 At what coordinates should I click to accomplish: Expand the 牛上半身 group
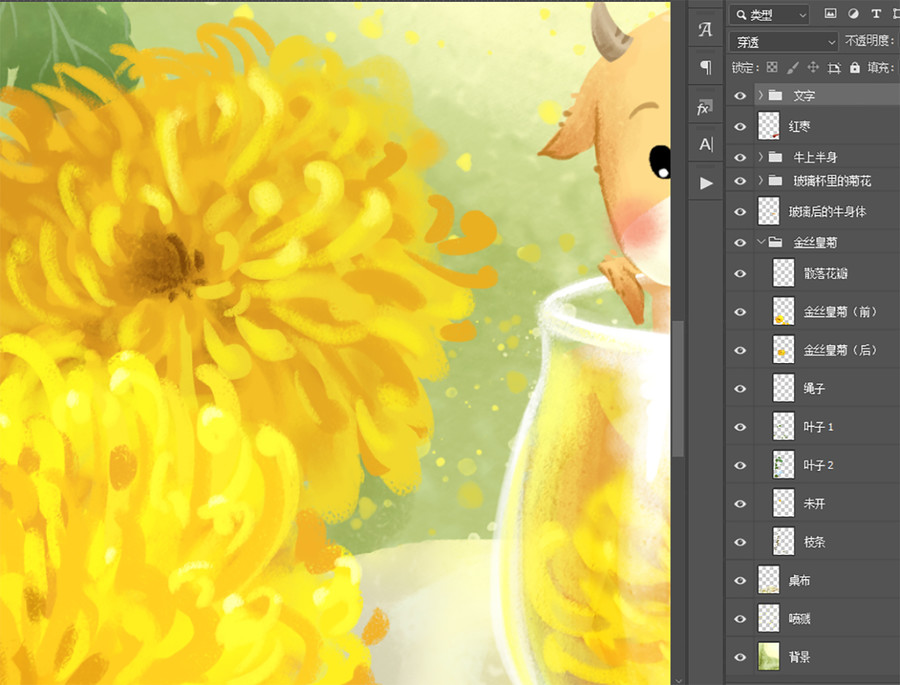tap(761, 157)
